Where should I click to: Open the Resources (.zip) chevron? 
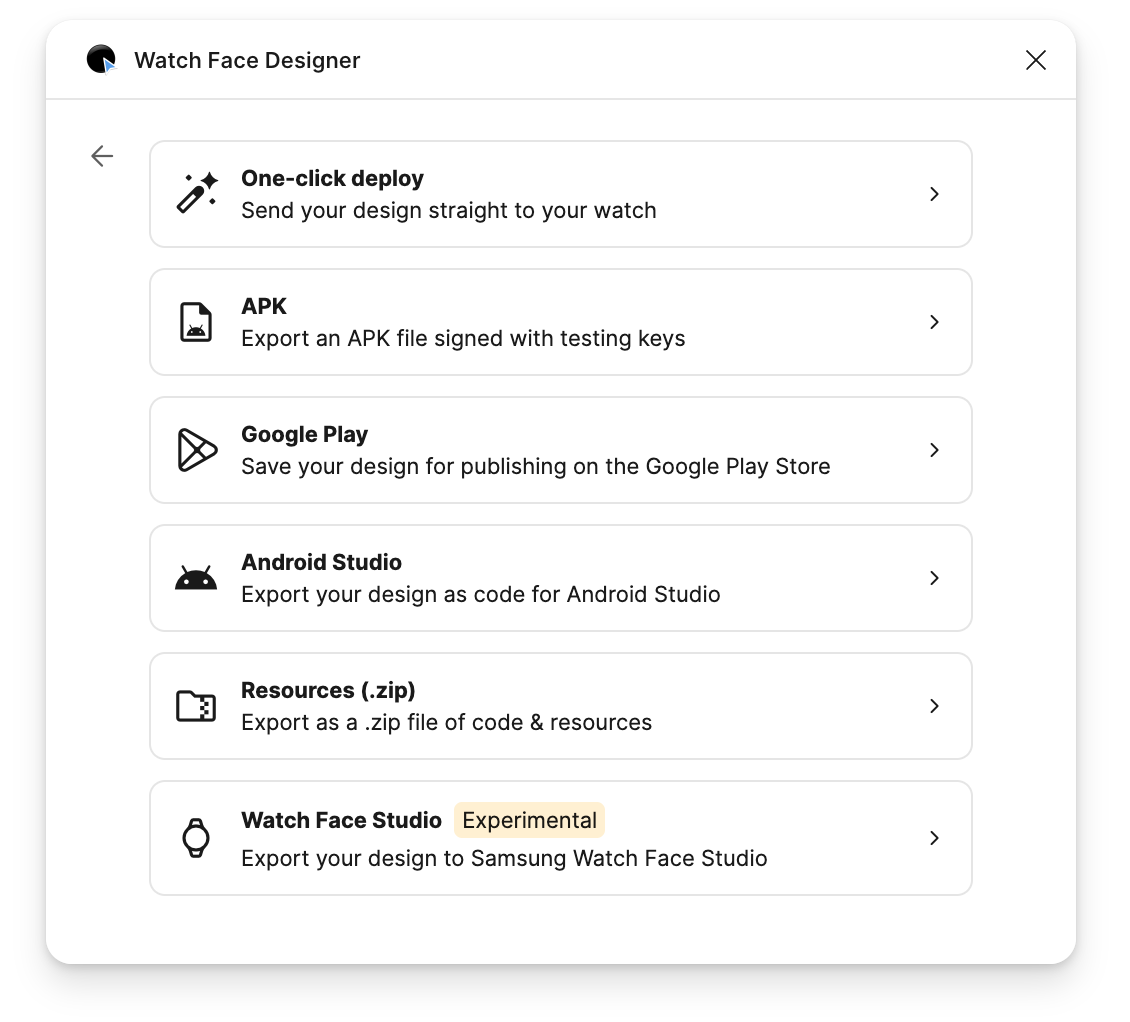(x=934, y=706)
